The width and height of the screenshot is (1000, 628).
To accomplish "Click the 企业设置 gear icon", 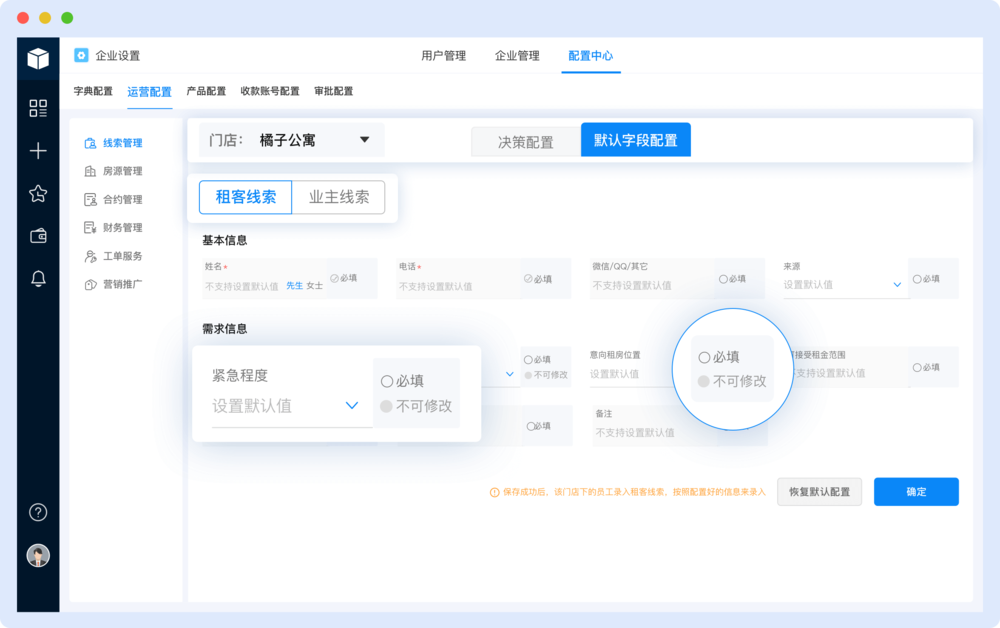I will click(x=81, y=55).
